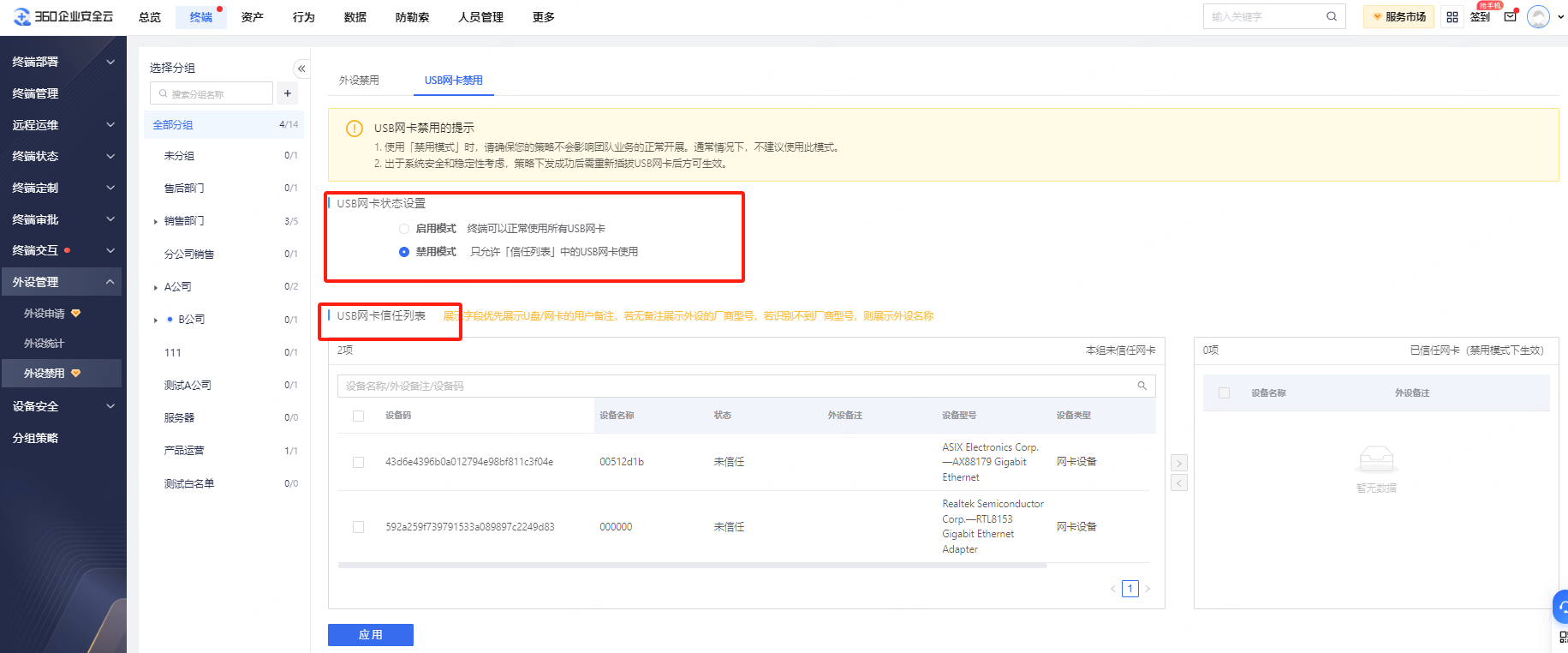Click the horizontal scrollbar under device table
This screenshot has width=1568, height=653.
point(692,566)
